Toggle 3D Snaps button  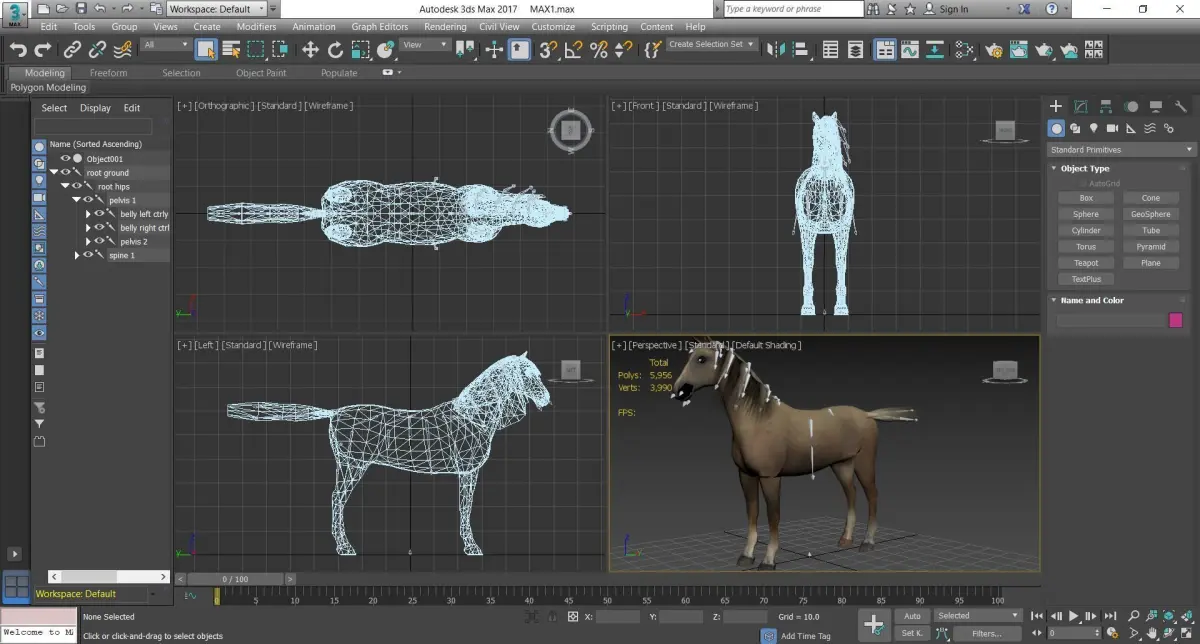pyautogui.click(x=548, y=49)
